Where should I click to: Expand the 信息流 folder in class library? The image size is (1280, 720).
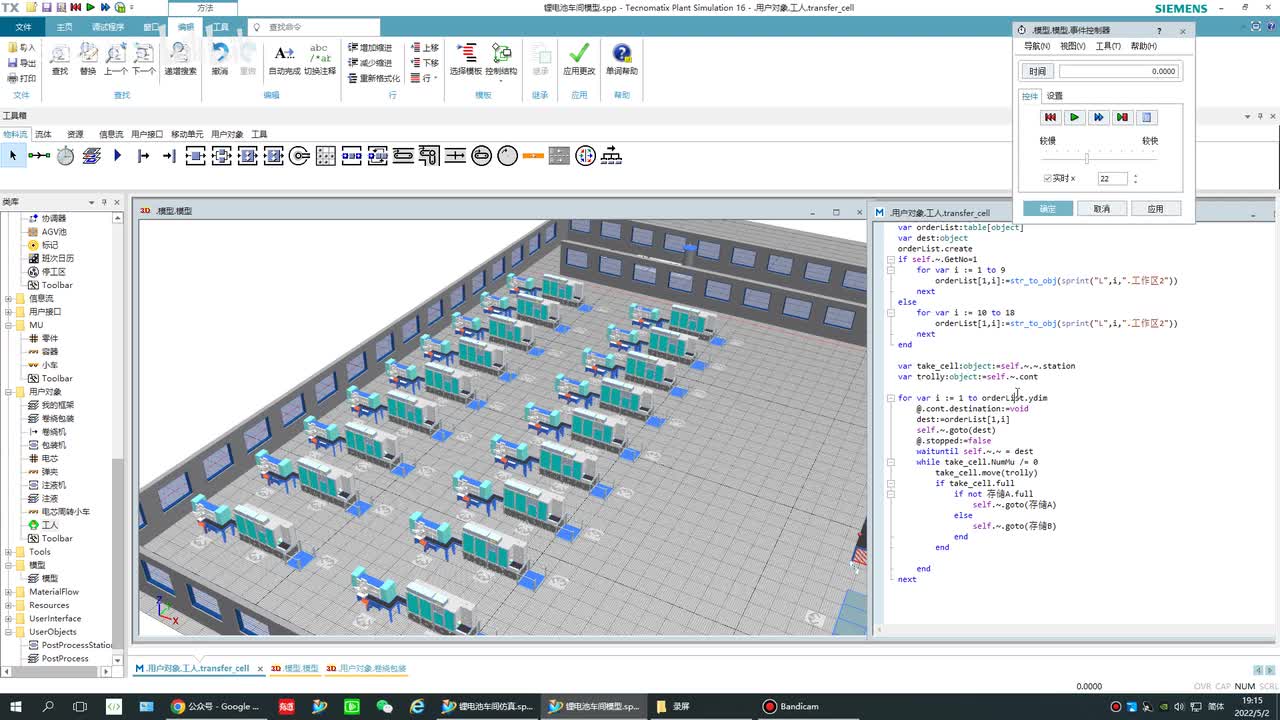[9, 298]
